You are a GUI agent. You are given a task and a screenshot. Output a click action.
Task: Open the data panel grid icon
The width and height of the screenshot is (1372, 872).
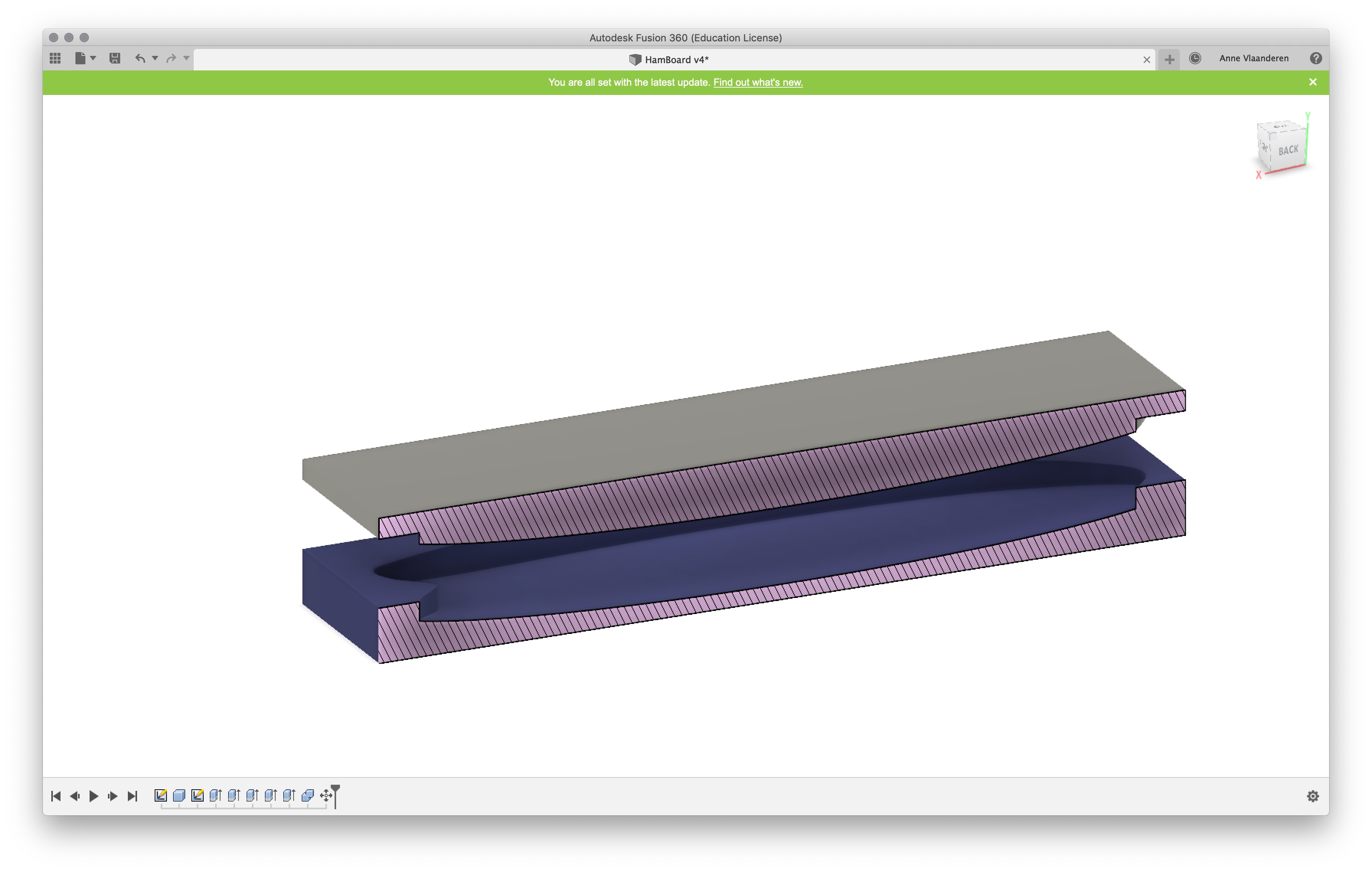coord(55,58)
